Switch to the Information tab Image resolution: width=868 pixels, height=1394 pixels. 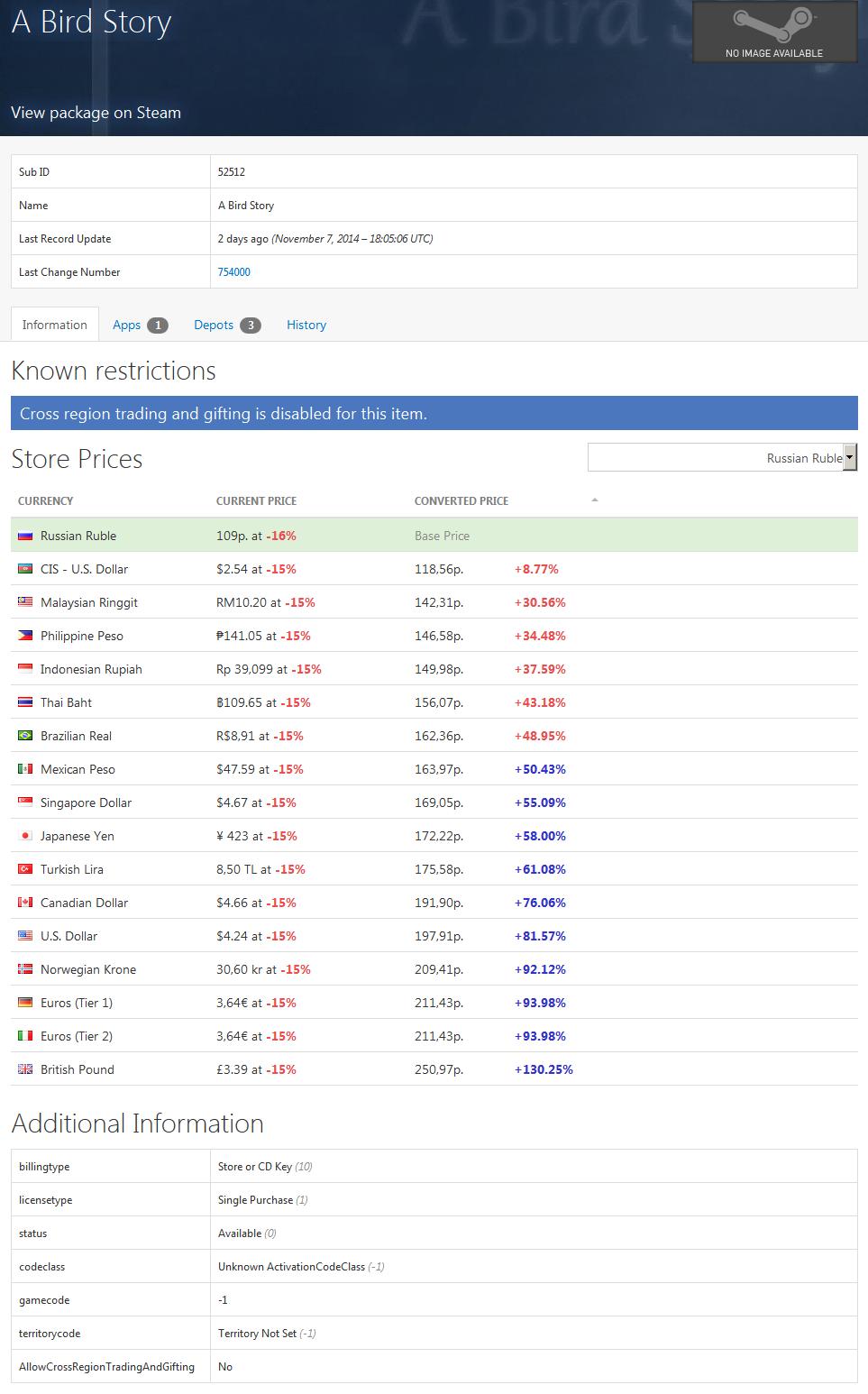pos(55,325)
